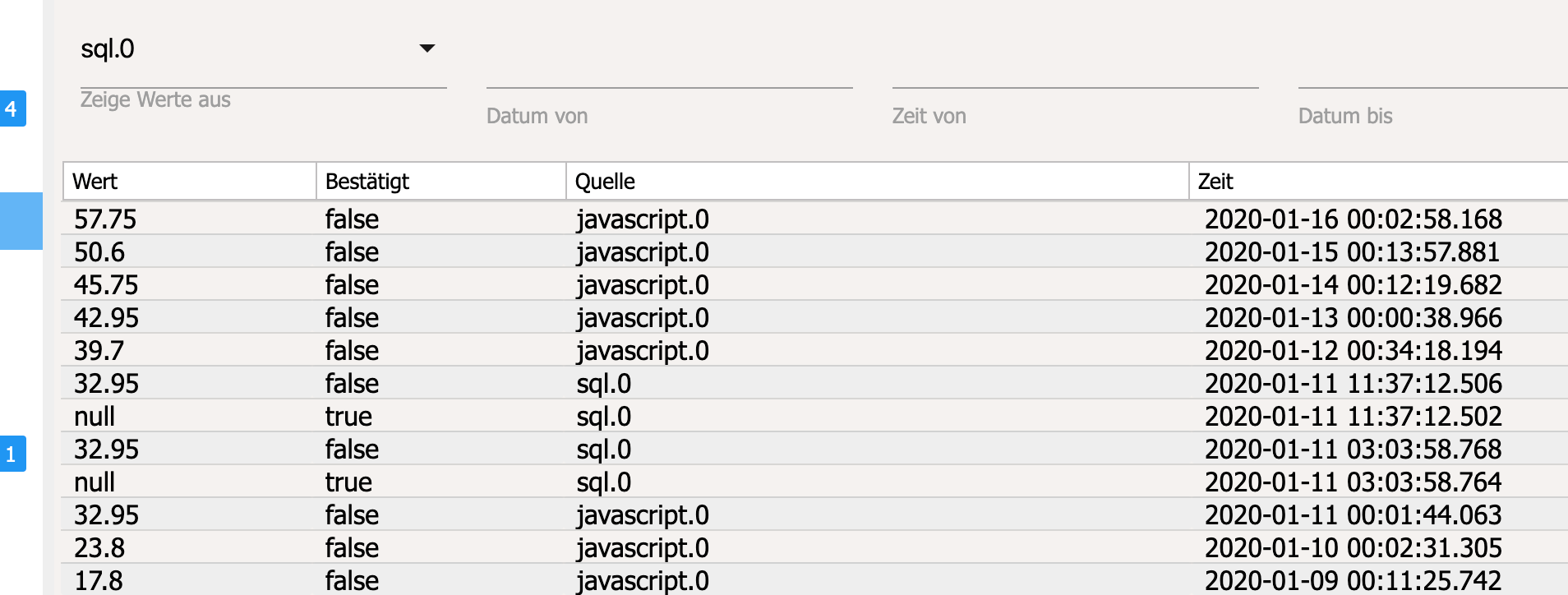This screenshot has width=1568, height=595.
Task: Click "true" in the 03:03:58.764 row
Action: [x=348, y=482]
